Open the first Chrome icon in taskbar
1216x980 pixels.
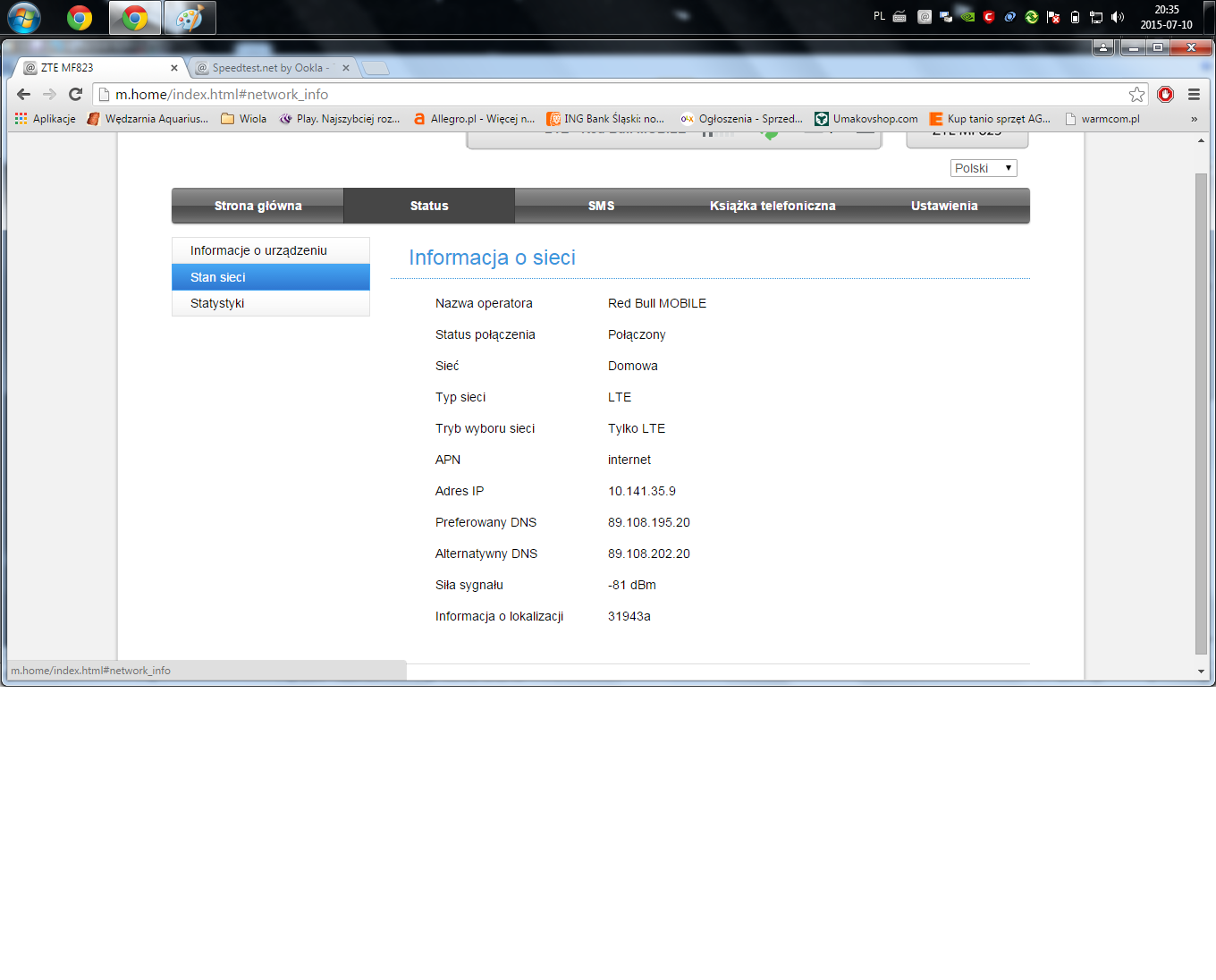[x=80, y=18]
